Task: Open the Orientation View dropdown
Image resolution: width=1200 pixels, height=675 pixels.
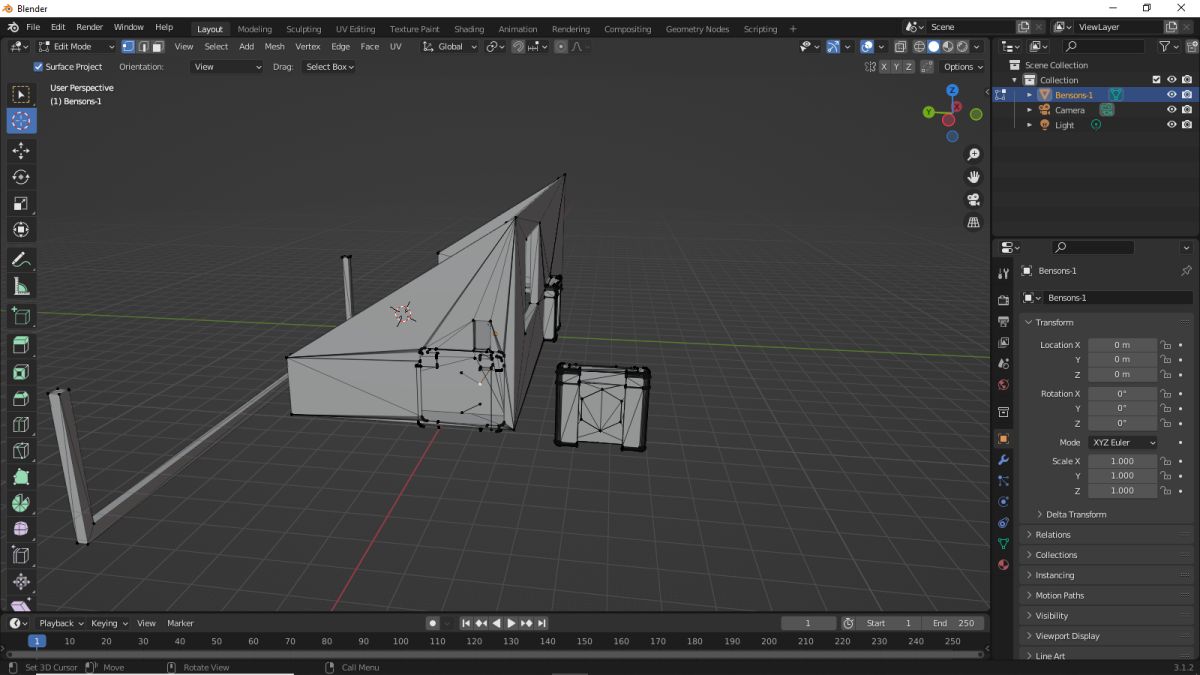Action: [x=227, y=67]
